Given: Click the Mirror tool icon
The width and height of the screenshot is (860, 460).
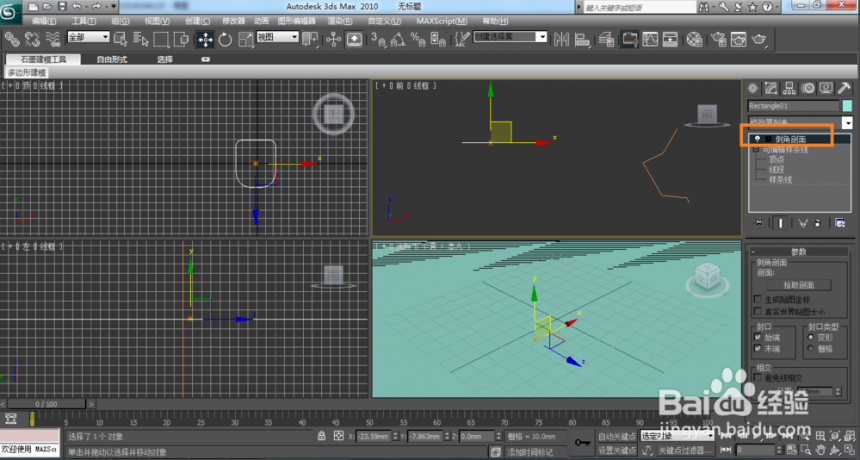Looking at the screenshot, I should [561, 39].
